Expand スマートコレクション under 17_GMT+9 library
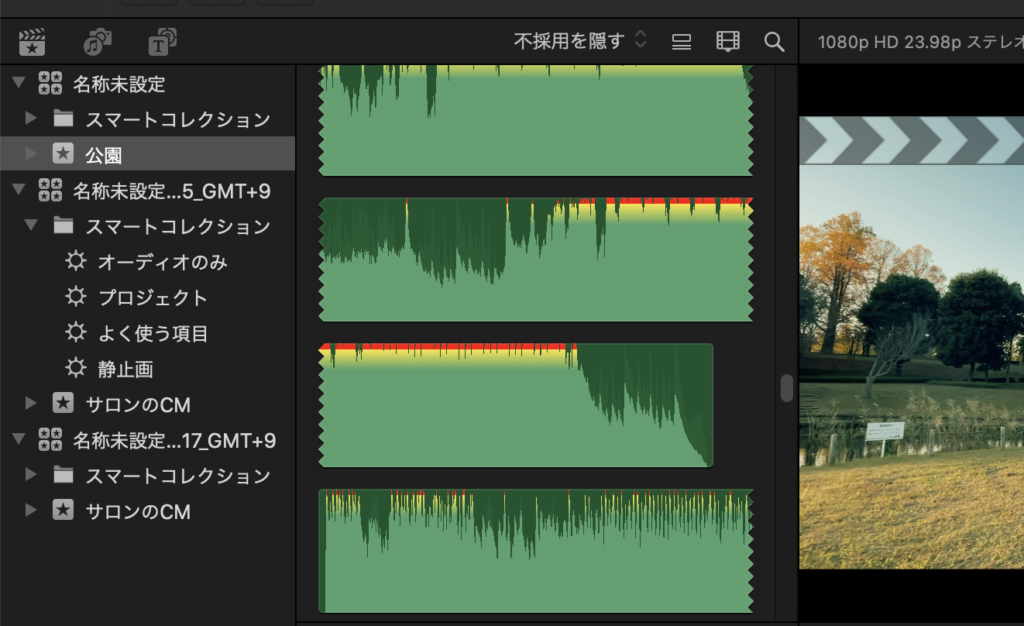 (x=30, y=475)
